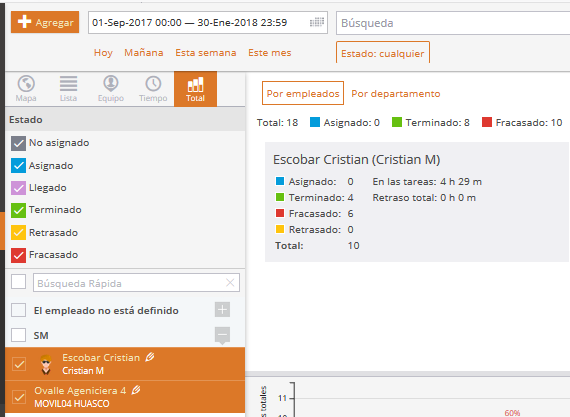
Task: Expand El empleado no está definido group
Action: pos(222,310)
